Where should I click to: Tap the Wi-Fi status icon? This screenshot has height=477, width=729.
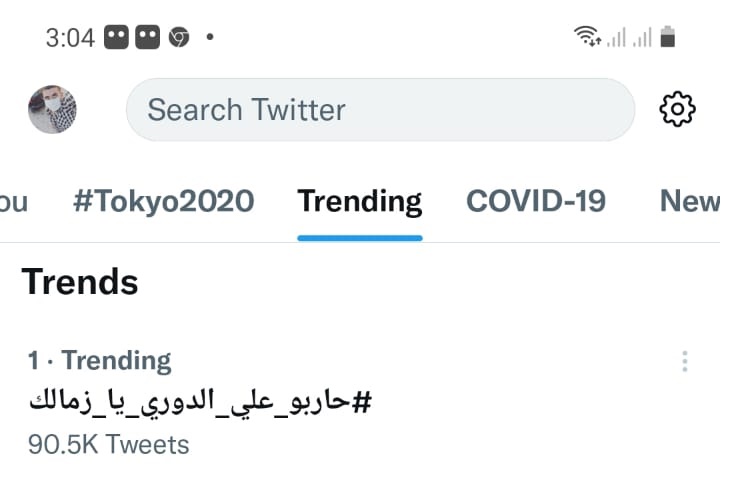pos(587,36)
